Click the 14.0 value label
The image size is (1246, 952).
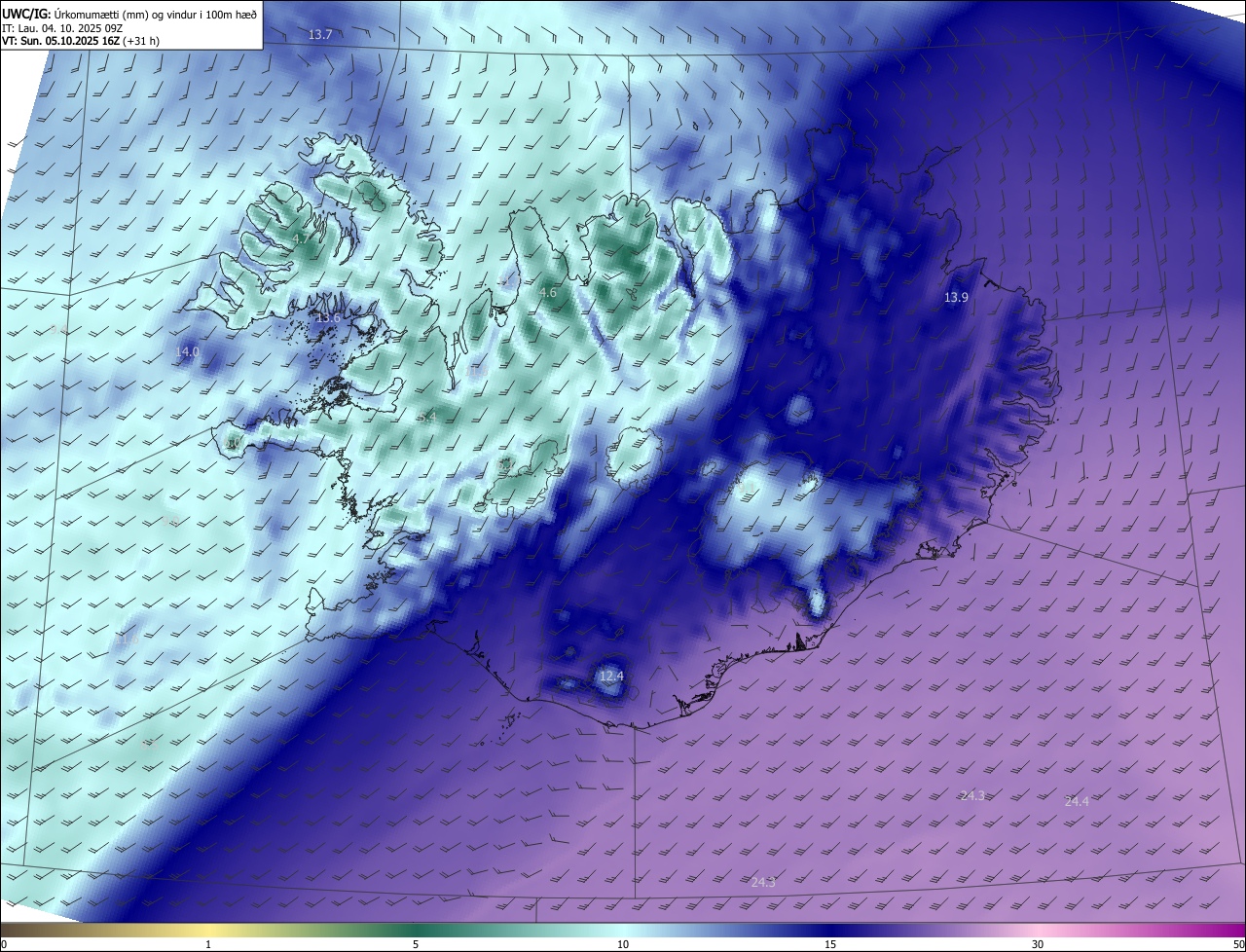[x=187, y=351]
